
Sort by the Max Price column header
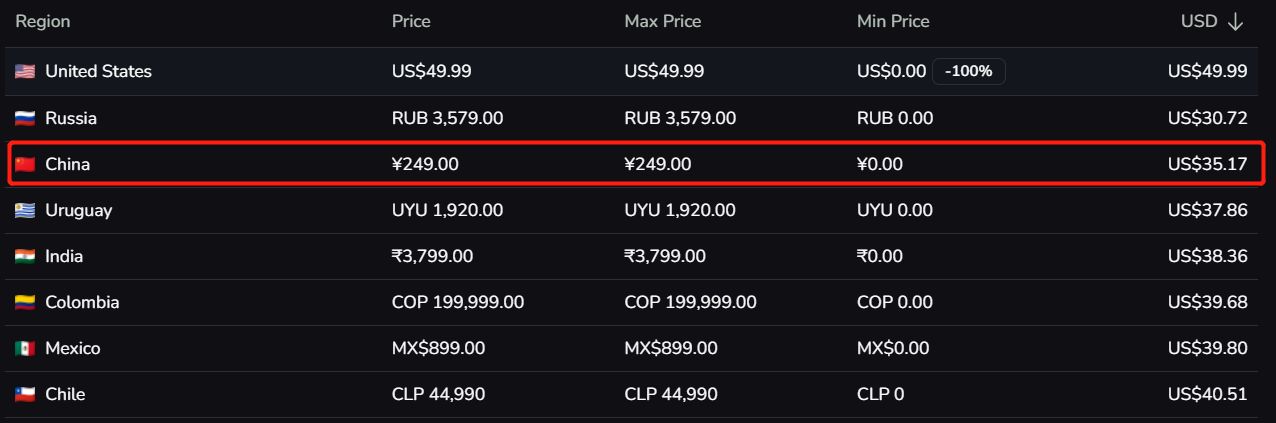[x=663, y=21]
